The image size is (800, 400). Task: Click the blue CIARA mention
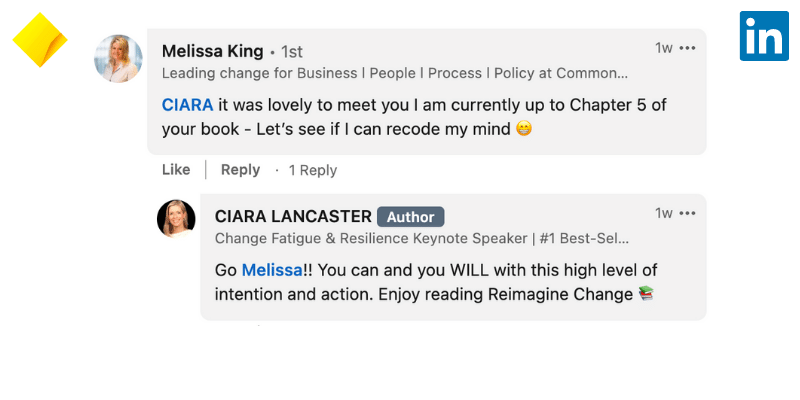[187, 104]
